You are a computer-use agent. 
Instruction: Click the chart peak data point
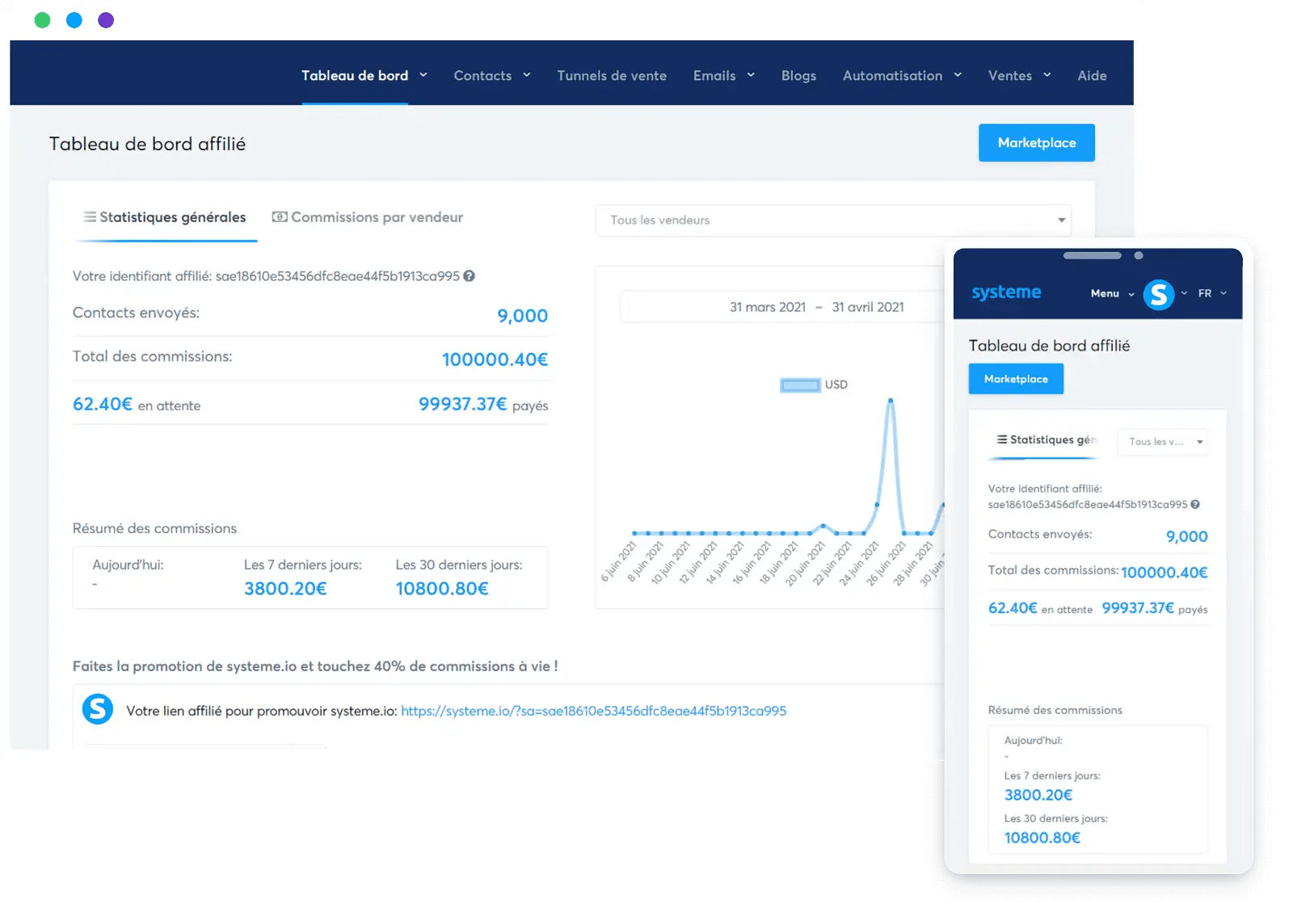pyautogui.click(x=891, y=401)
